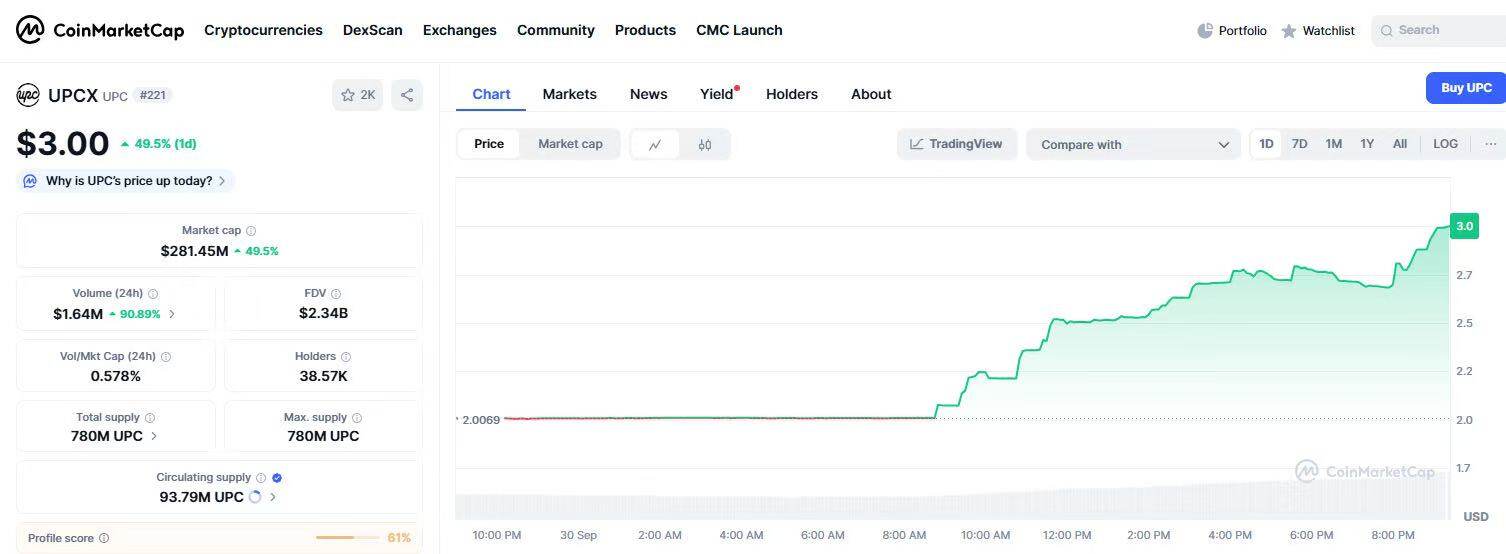Screen dimensions: 1506x554
Task: Open the Compare with dropdown
Action: tap(1134, 144)
